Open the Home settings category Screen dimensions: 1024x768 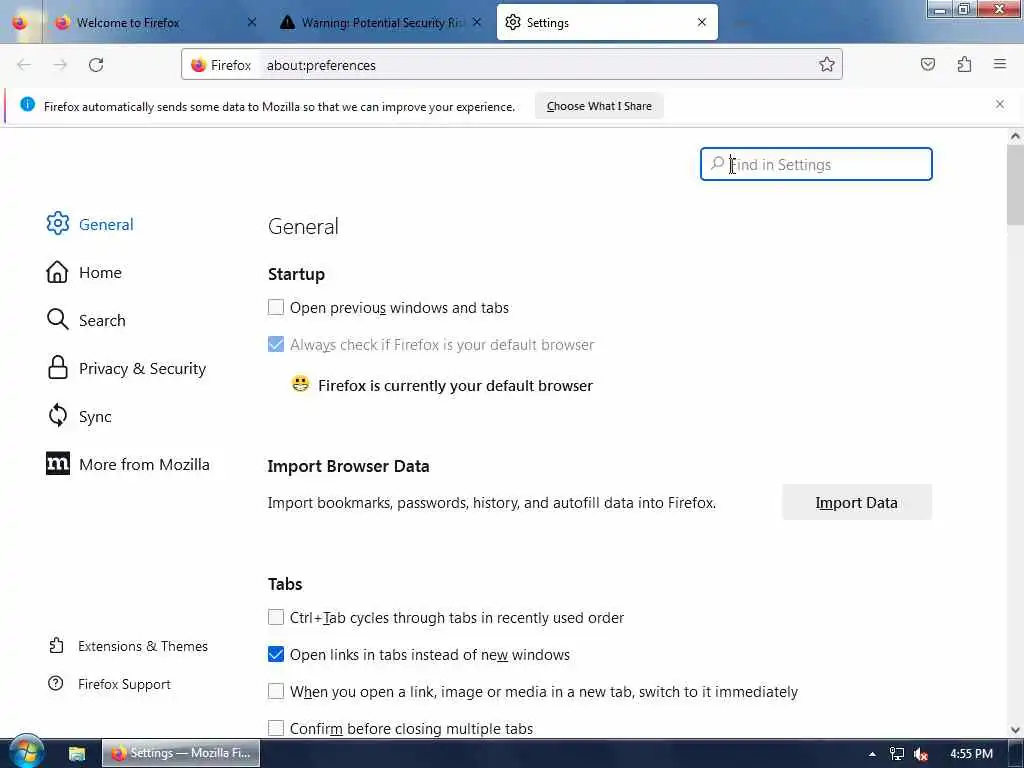point(84,272)
